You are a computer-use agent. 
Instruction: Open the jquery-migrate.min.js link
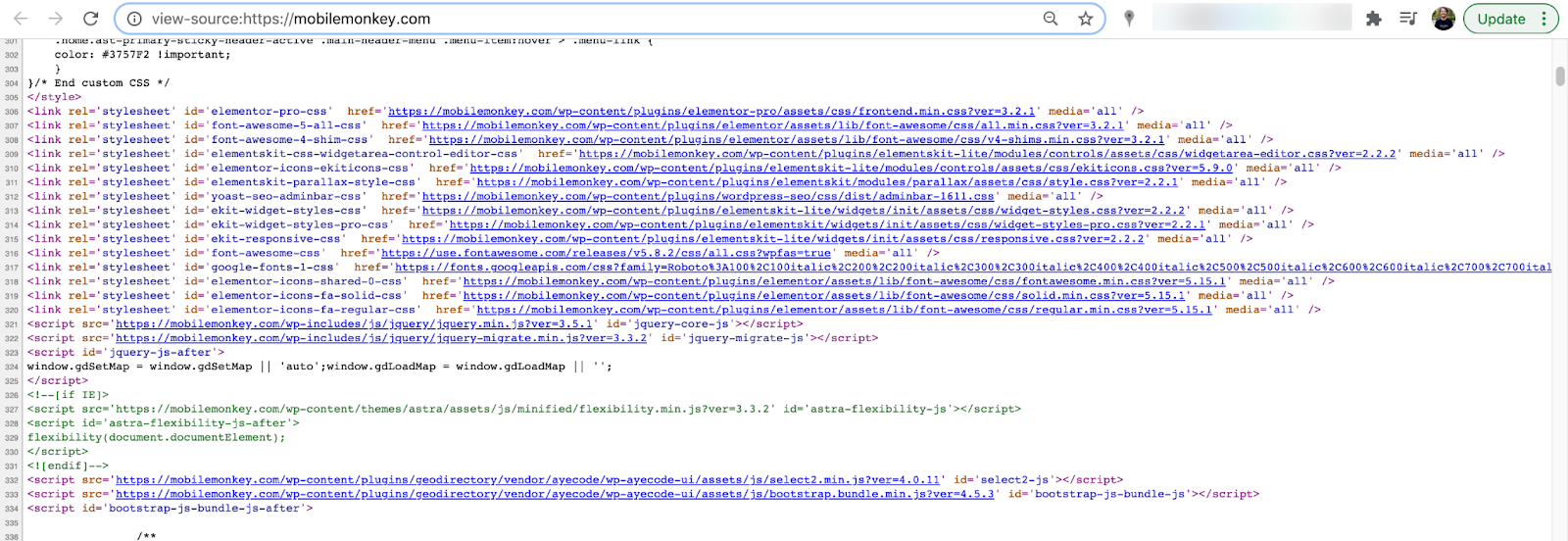point(381,339)
